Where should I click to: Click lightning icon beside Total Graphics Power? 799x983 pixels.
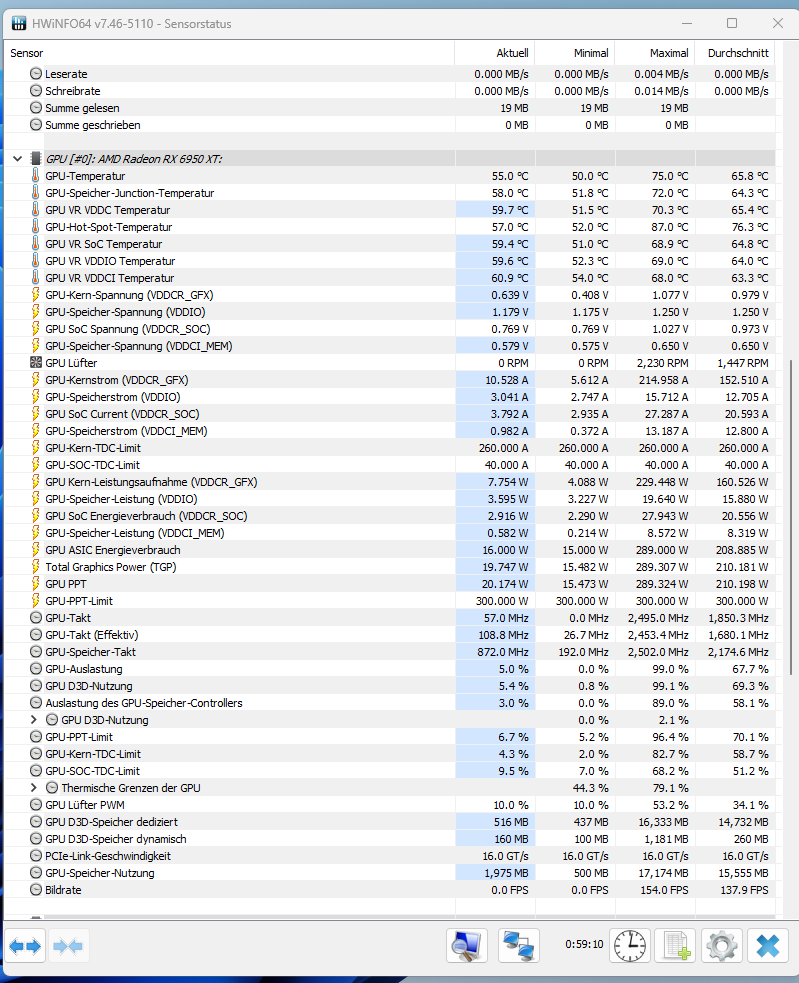(x=35, y=567)
